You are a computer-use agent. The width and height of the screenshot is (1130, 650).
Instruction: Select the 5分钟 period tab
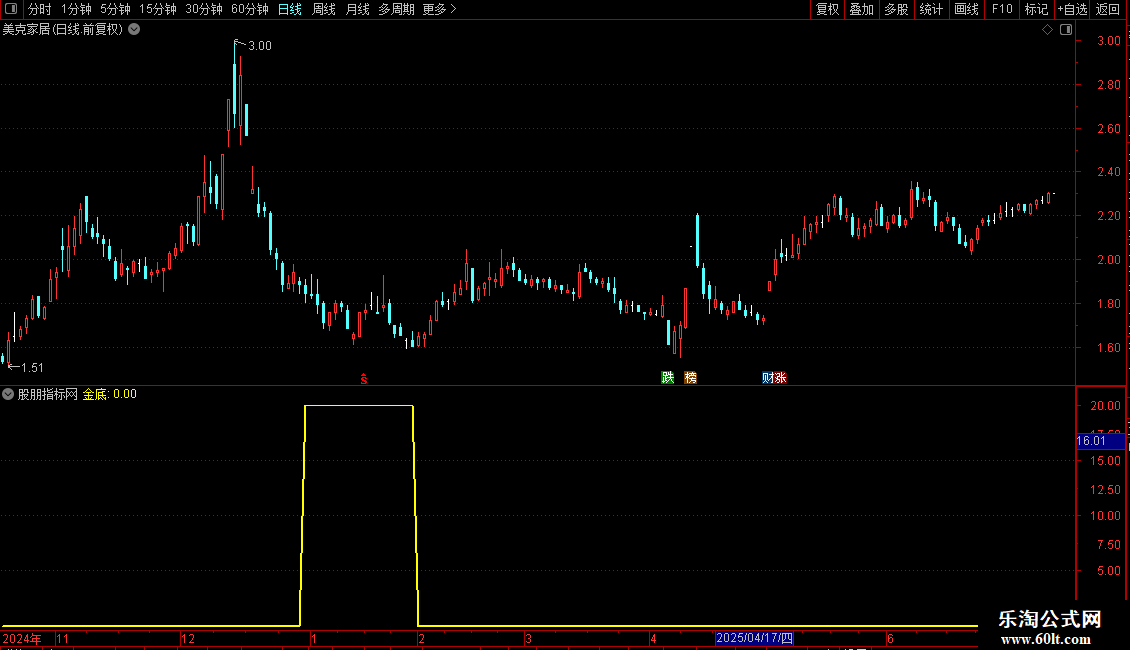(x=115, y=9)
